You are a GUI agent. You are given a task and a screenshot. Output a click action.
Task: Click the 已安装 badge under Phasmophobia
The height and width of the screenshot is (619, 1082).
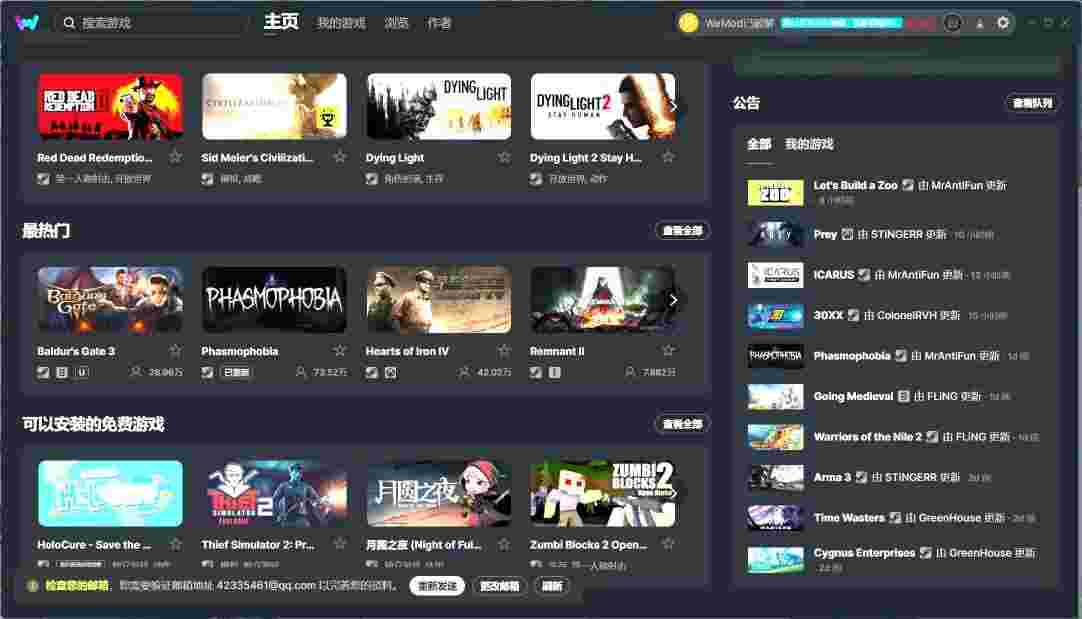(236, 372)
